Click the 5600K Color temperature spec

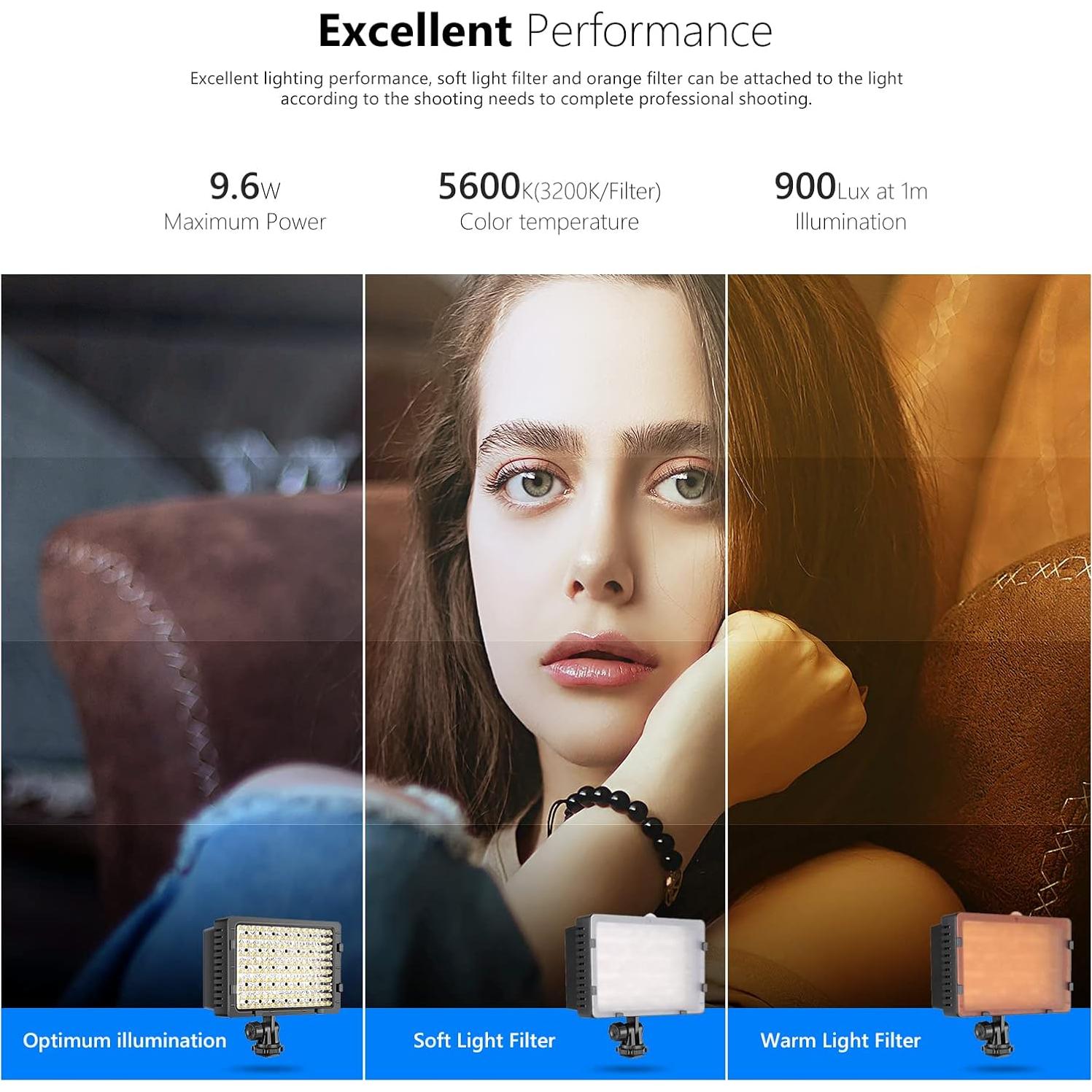(x=549, y=201)
